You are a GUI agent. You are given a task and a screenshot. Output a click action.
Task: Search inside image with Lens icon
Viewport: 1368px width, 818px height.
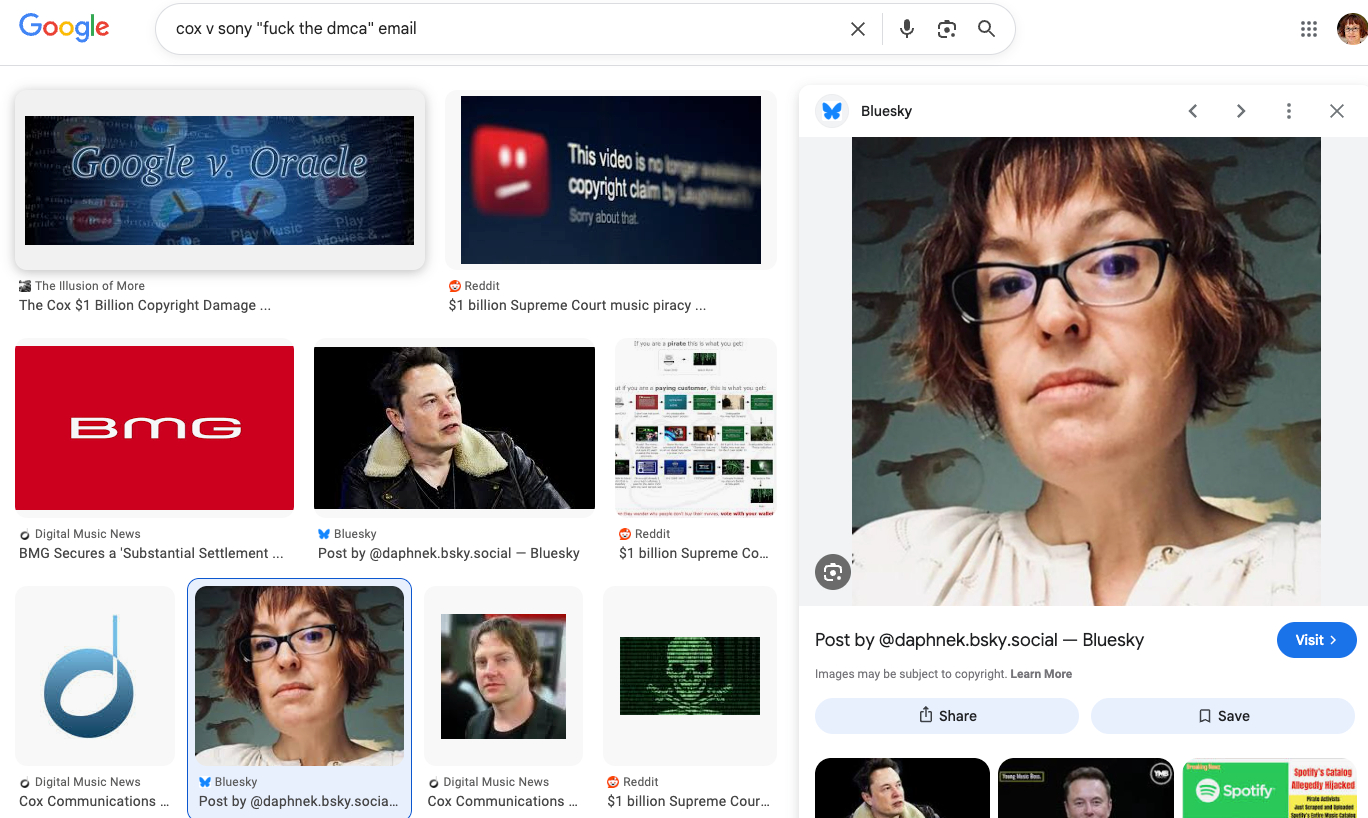pos(832,572)
